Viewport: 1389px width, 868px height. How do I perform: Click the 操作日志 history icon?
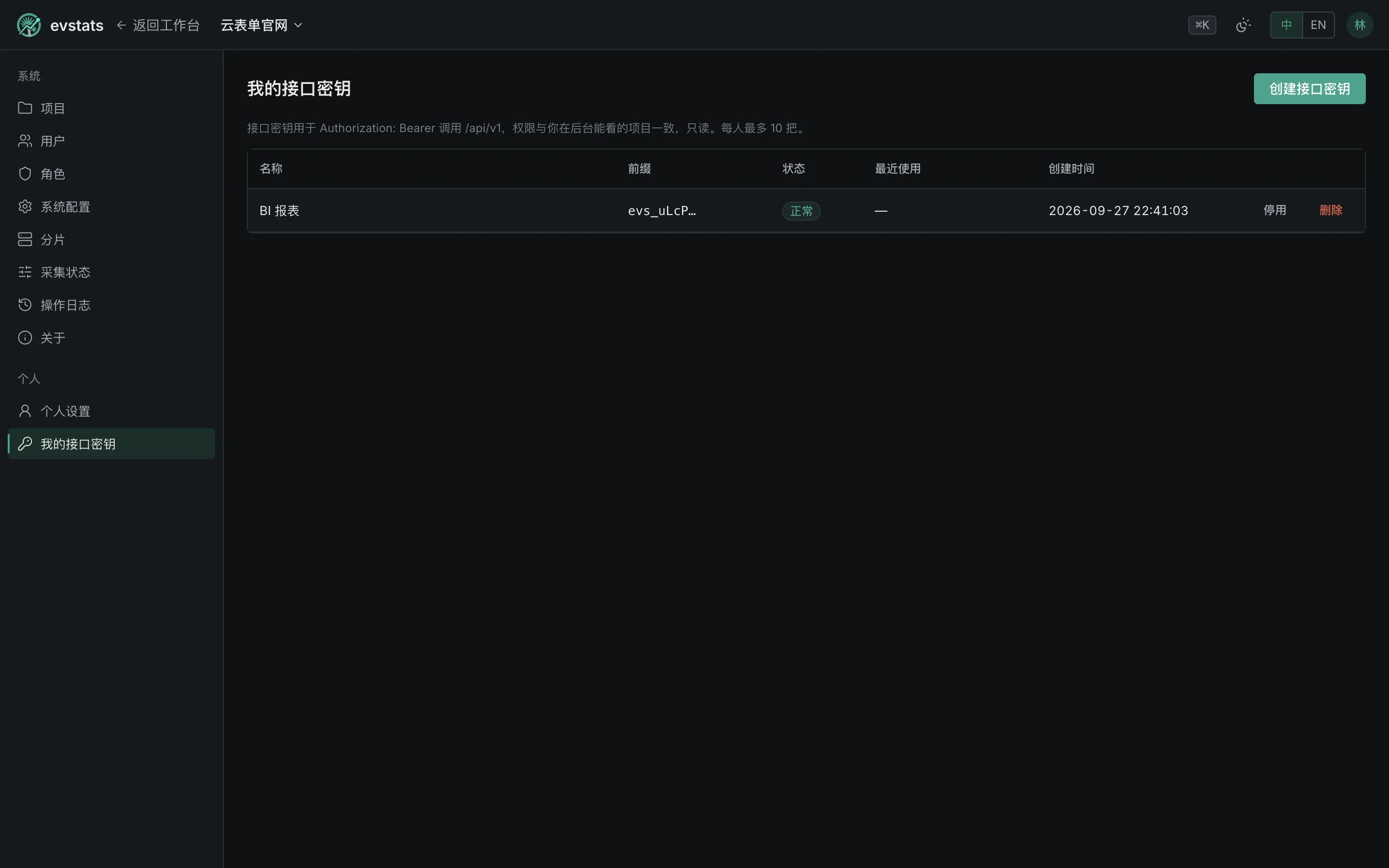tap(25, 304)
